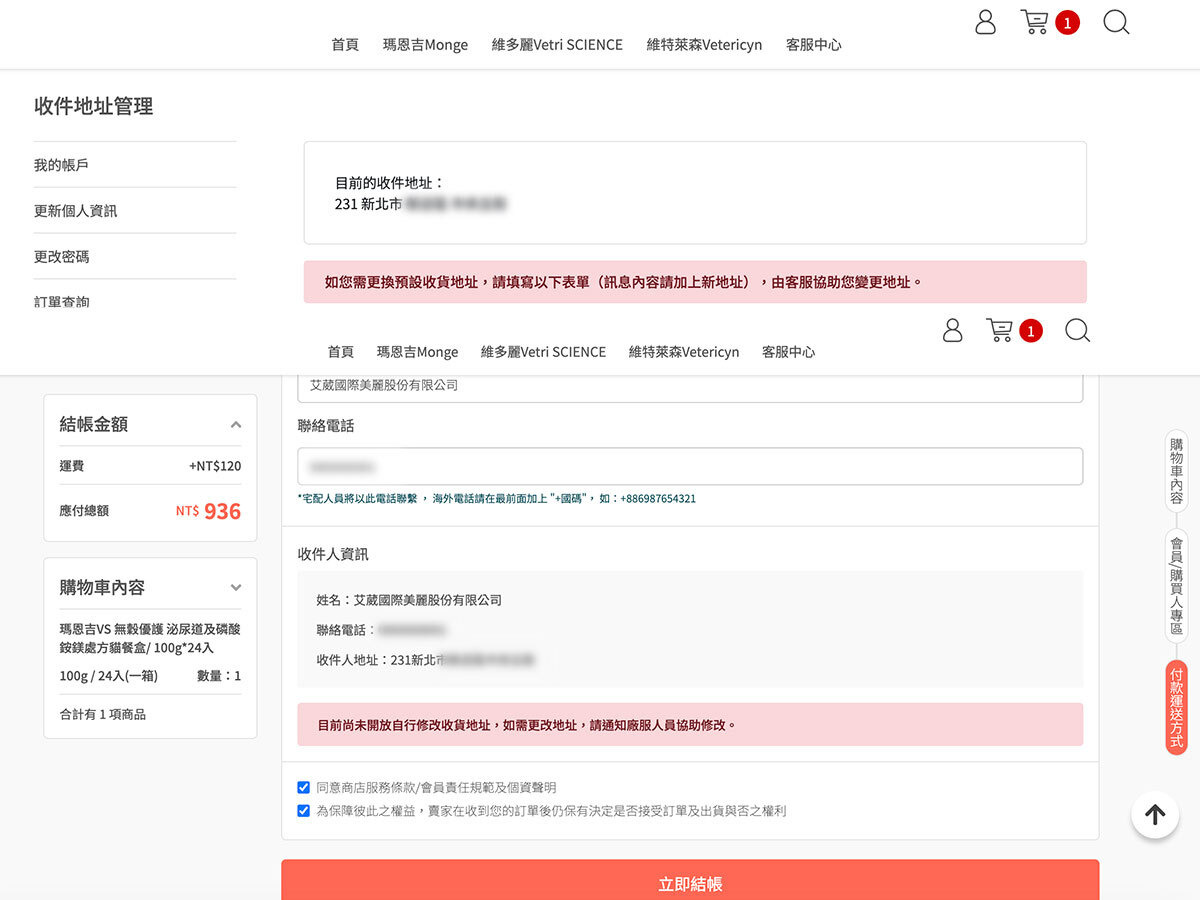Open 我的帳戶 link in the sidebar
The height and width of the screenshot is (900, 1200).
point(62,165)
